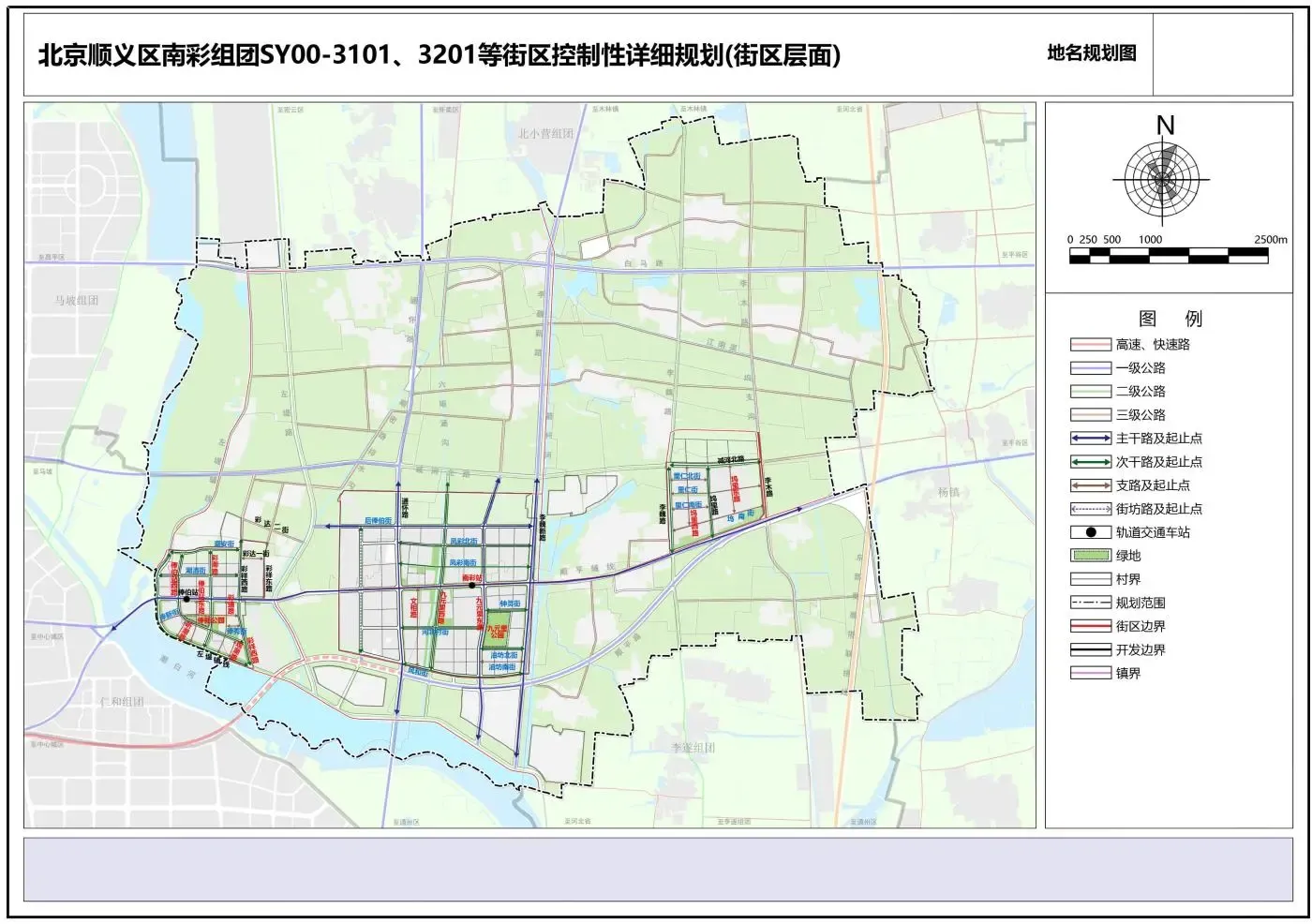Click the 街区边界 red line legend sample
The image size is (1312, 924).
coord(1090,626)
